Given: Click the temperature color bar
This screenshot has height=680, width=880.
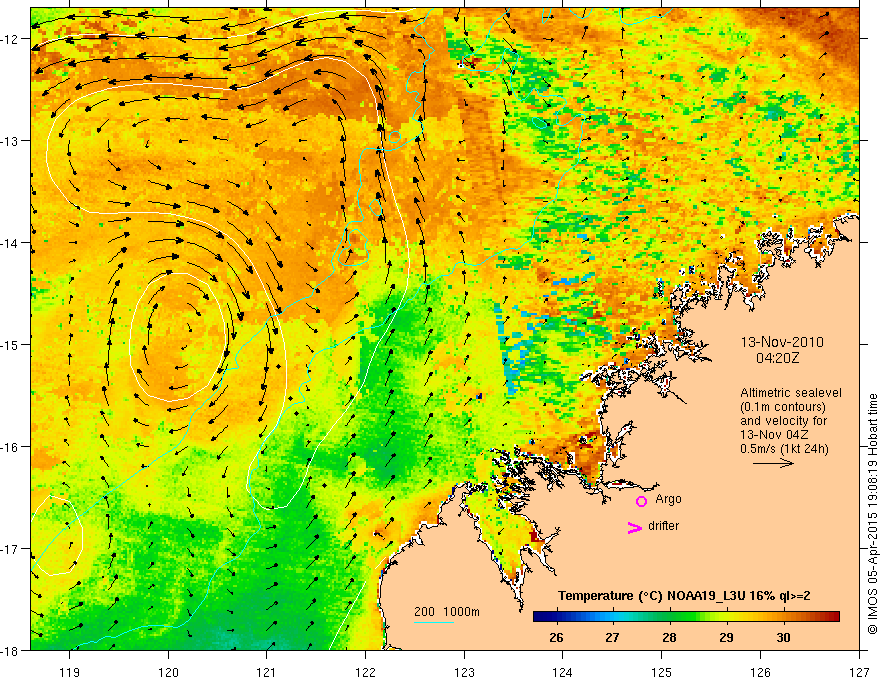Looking at the screenshot, I should [686, 617].
